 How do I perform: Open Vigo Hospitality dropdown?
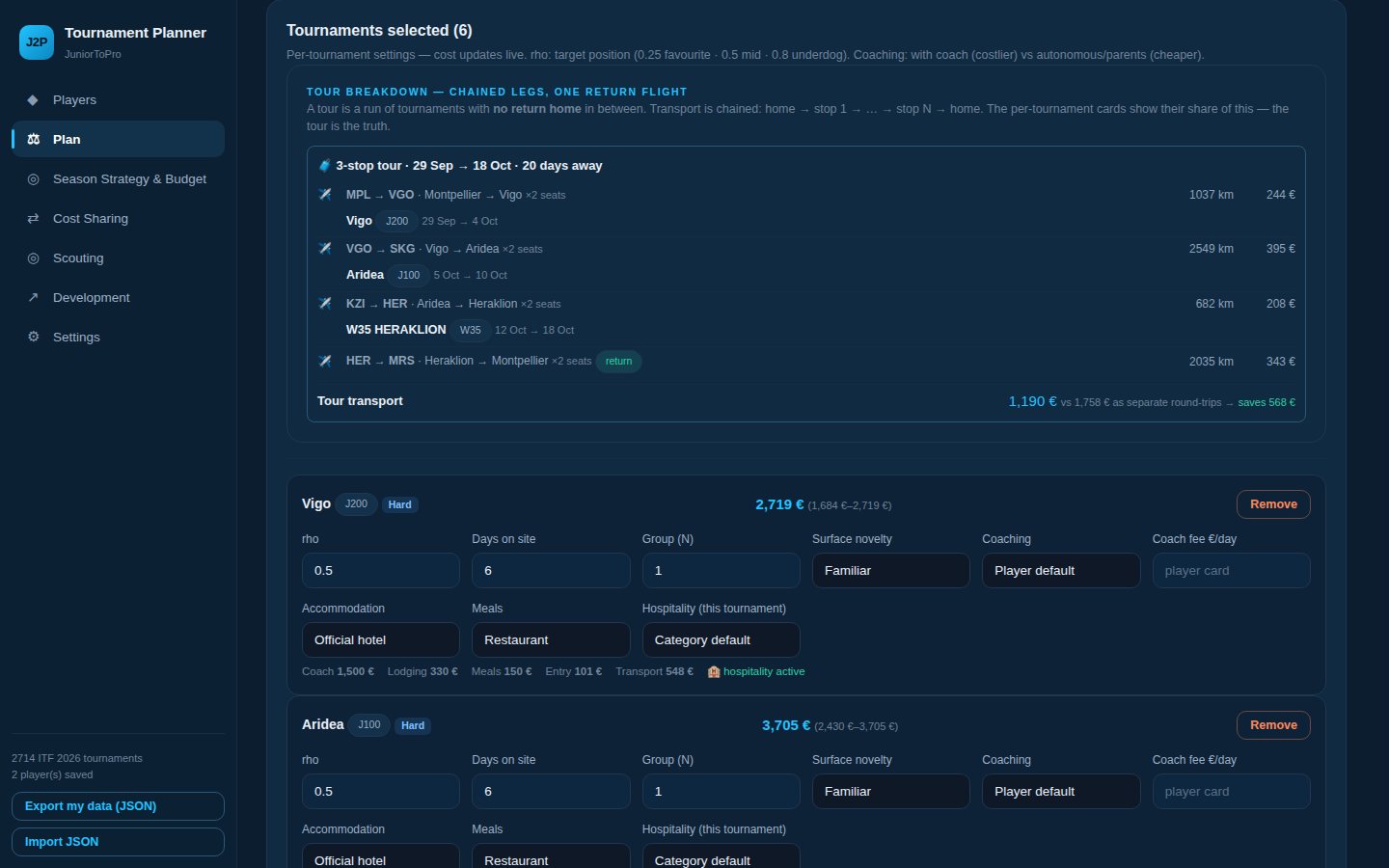point(721,640)
